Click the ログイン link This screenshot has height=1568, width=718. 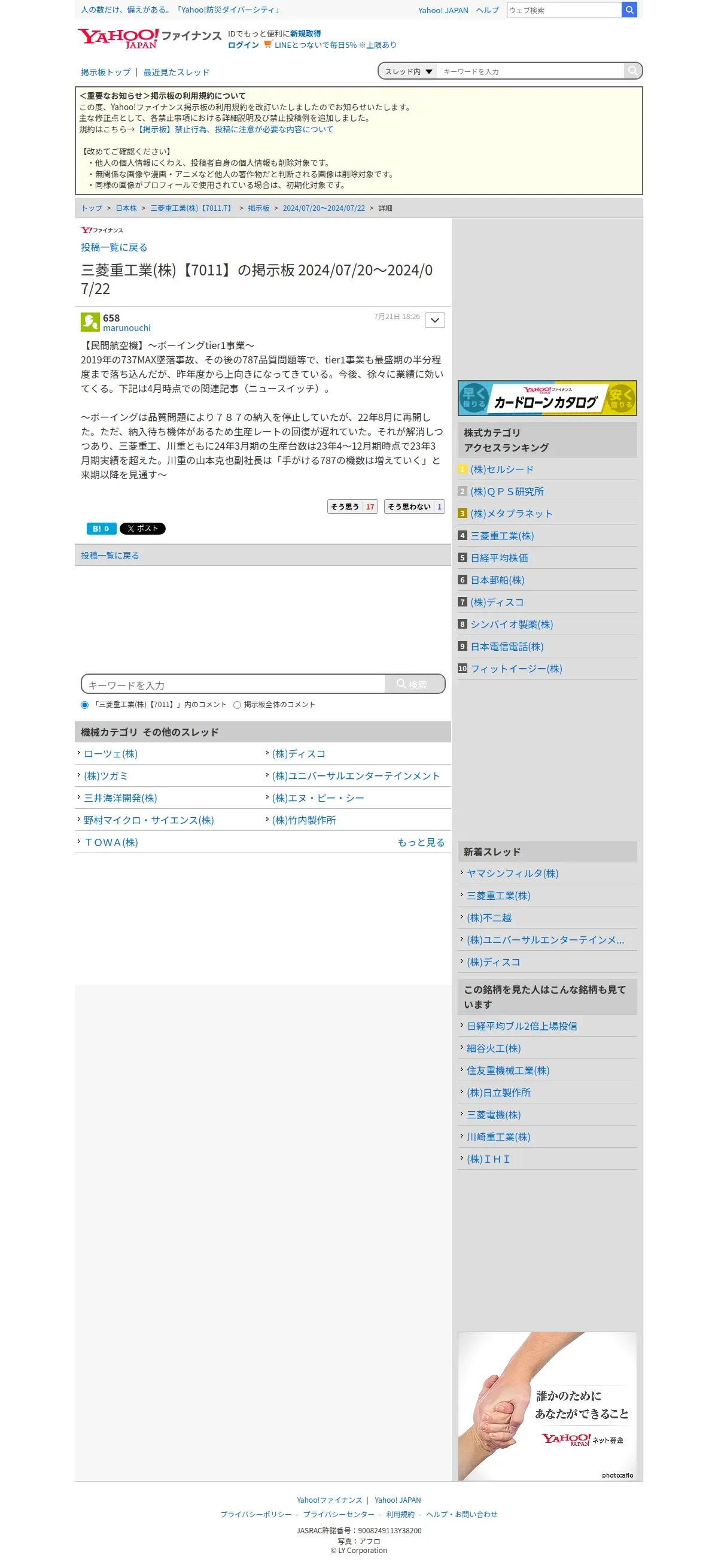tap(243, 45)
